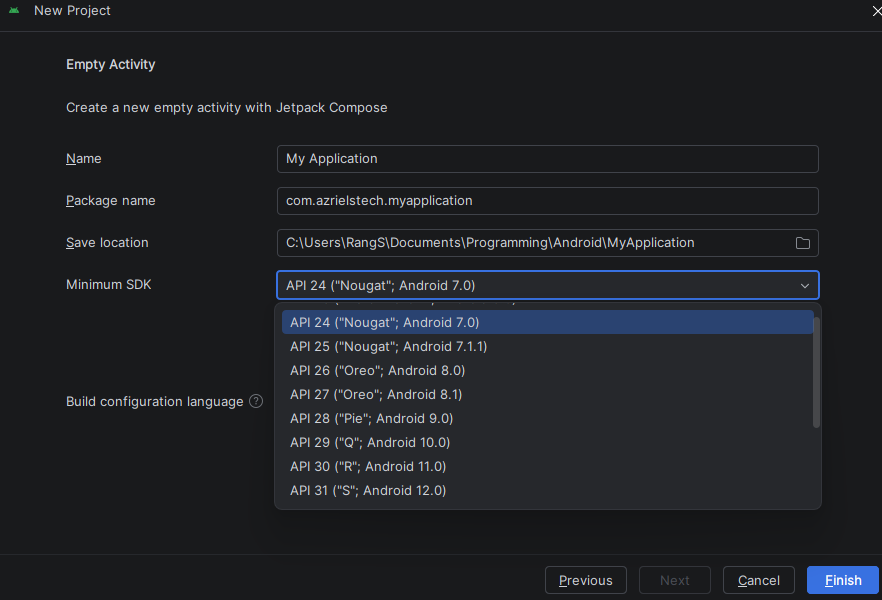Focus the Name input field
This screenshot has width=882, height=600.
click(x=547, y=159)
